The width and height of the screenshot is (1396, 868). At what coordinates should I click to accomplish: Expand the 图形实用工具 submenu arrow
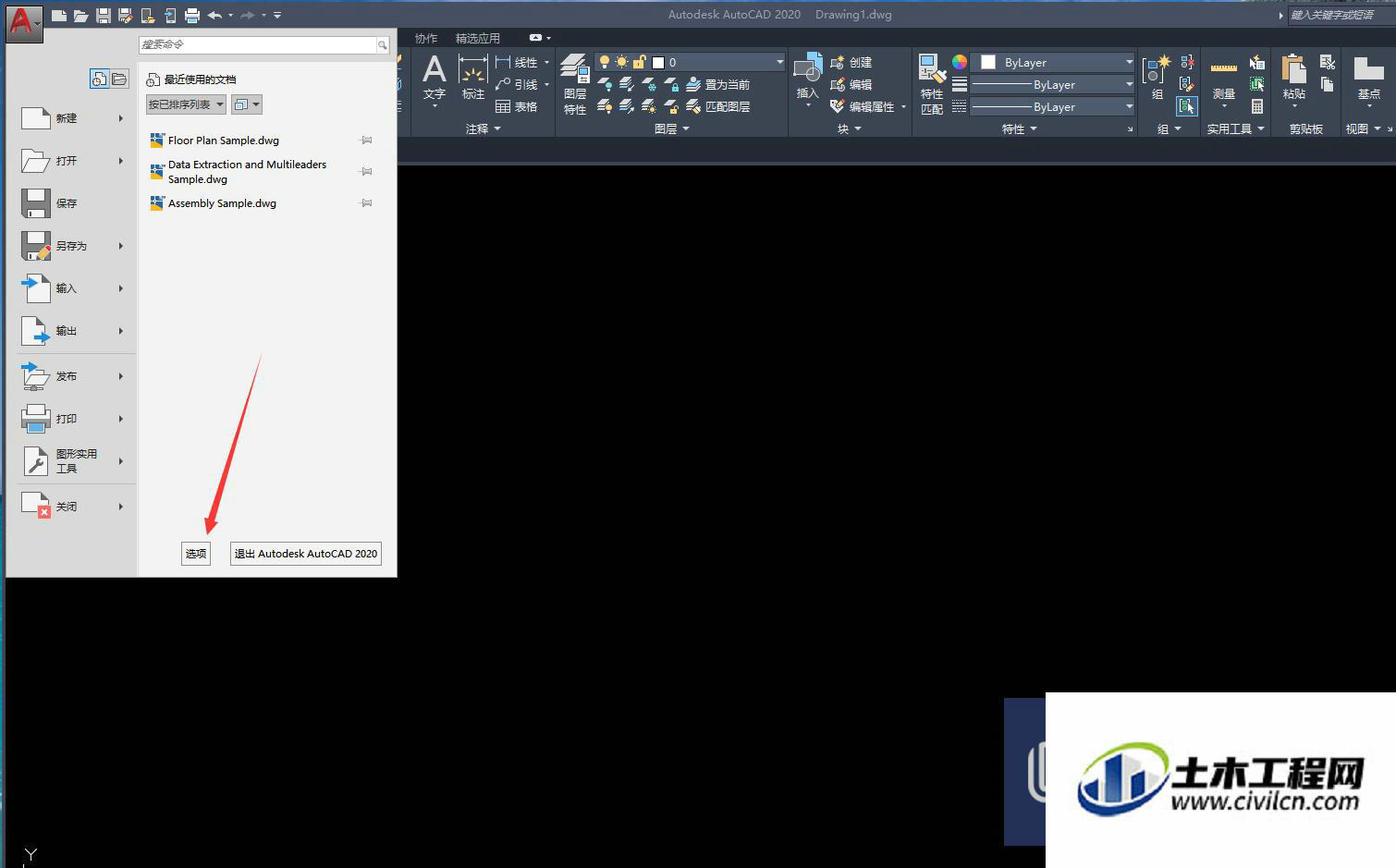121,461
